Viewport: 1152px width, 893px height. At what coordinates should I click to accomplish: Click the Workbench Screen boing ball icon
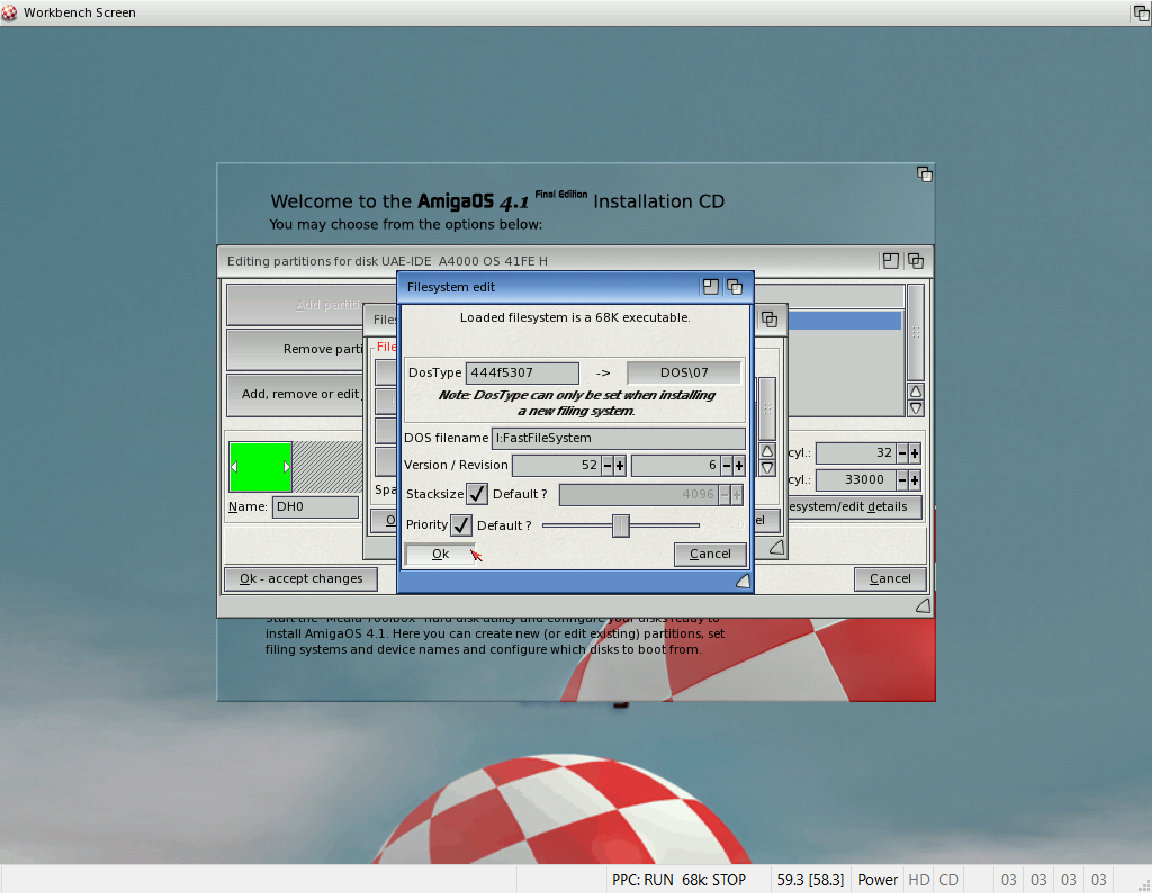click(9, 12)
